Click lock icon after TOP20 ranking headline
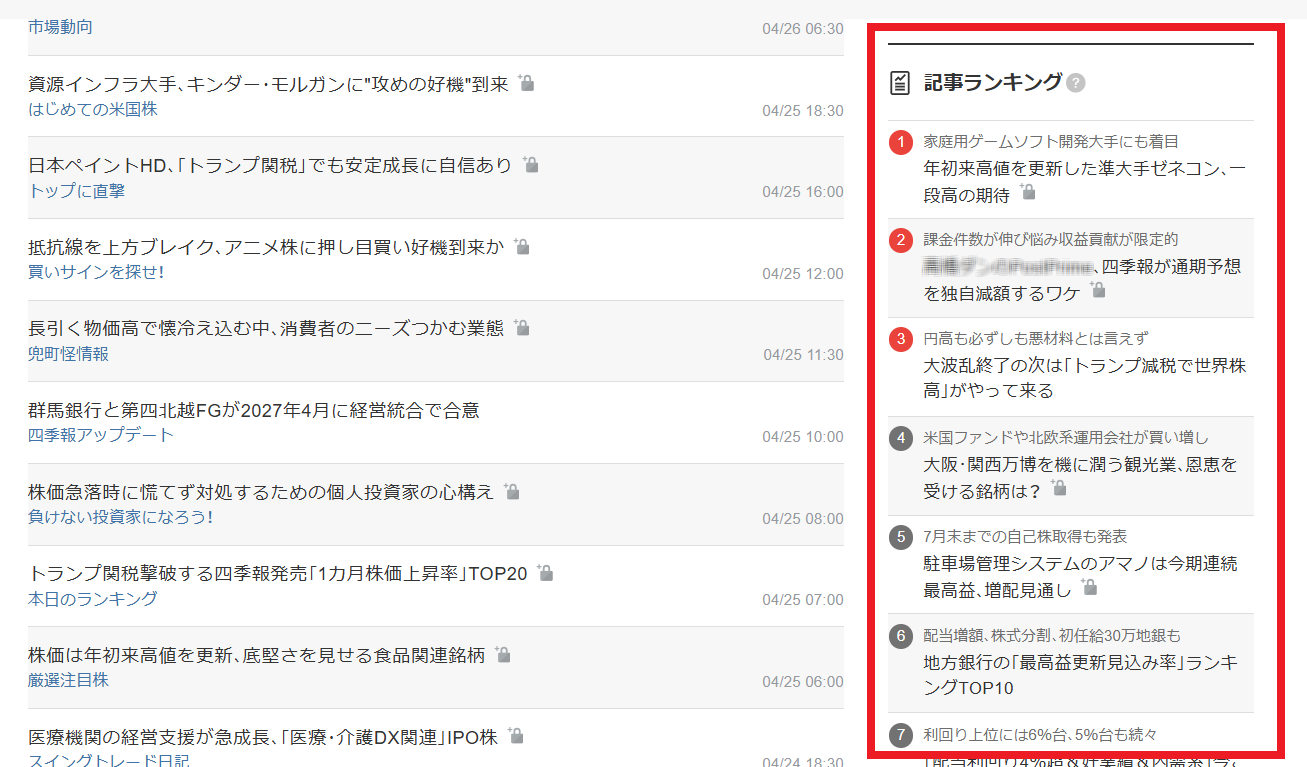Viewport: 1307px width, 767px height. [x=544, y=572]
